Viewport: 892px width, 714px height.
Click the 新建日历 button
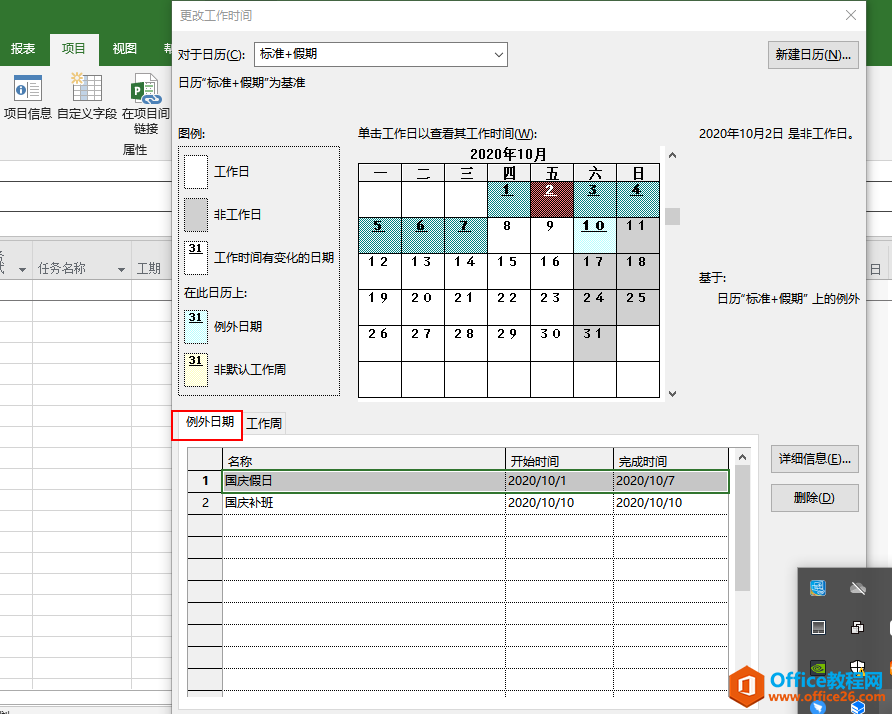[813, 55]
